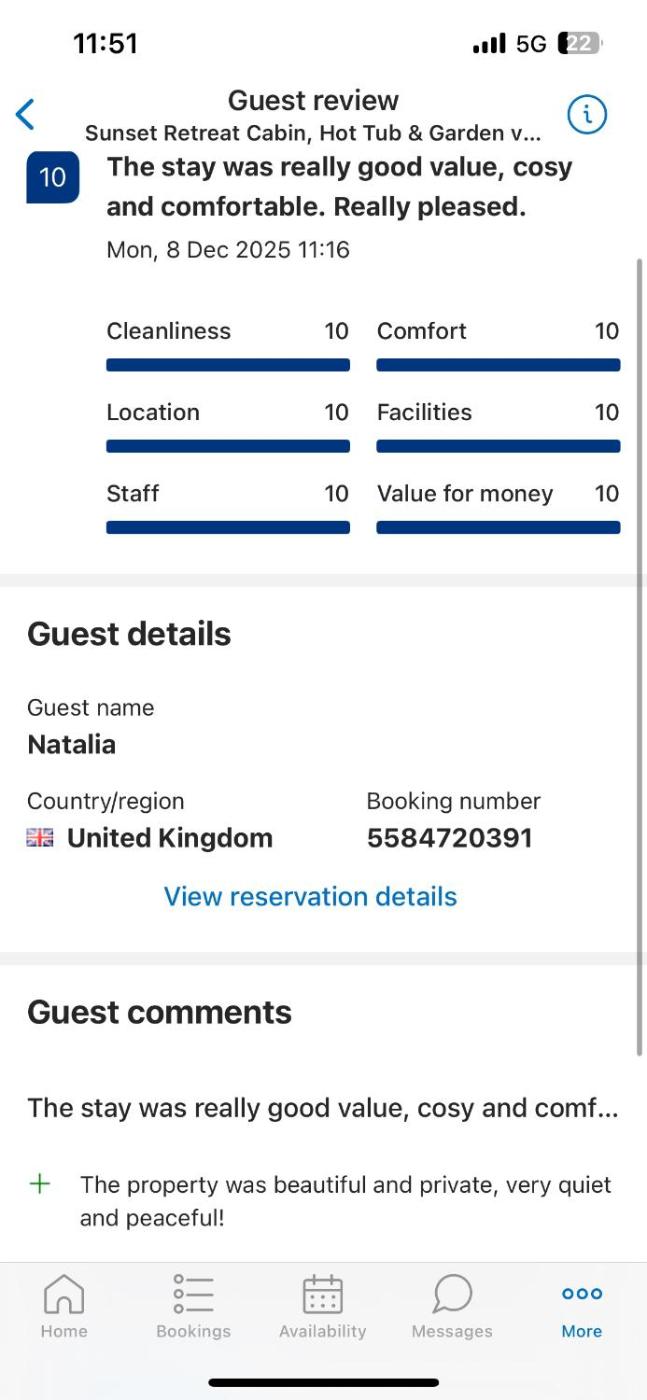Viewport: 647px width, 1400px height.
Task: Expand the truncated Sunset Retreat Cabin property name
Action: click(x=312, y=133)
